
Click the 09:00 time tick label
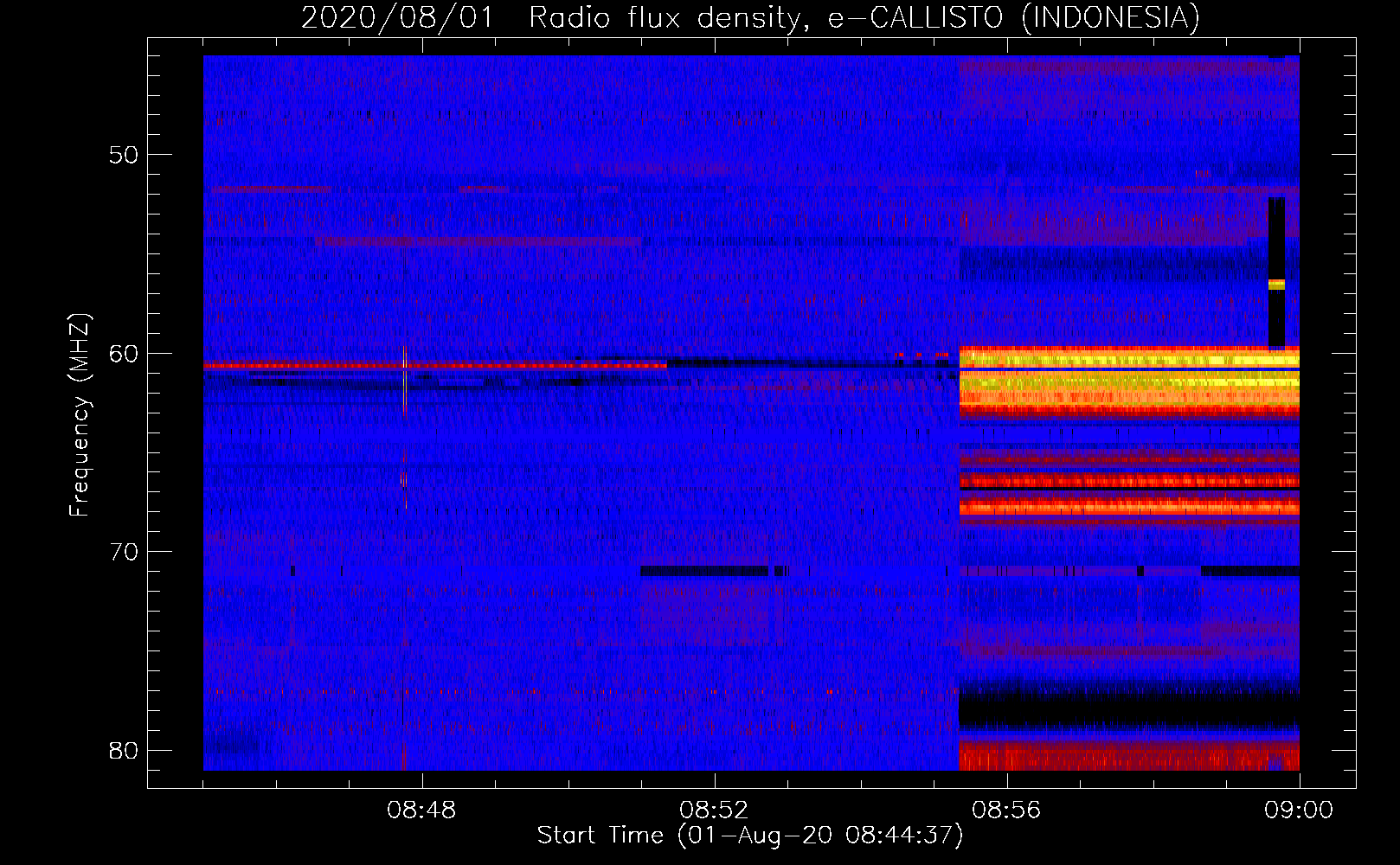click(1299, 811)
